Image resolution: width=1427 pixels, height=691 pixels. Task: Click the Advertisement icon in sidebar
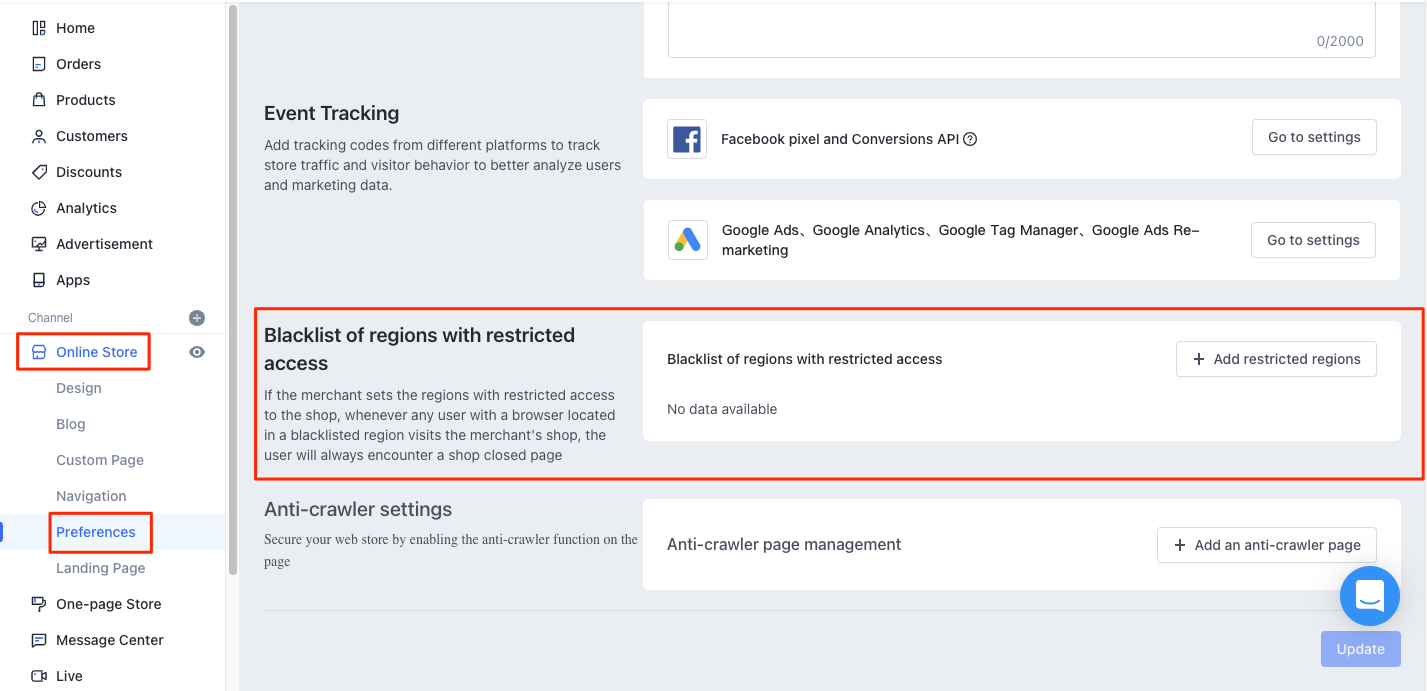tap(39, 244)
